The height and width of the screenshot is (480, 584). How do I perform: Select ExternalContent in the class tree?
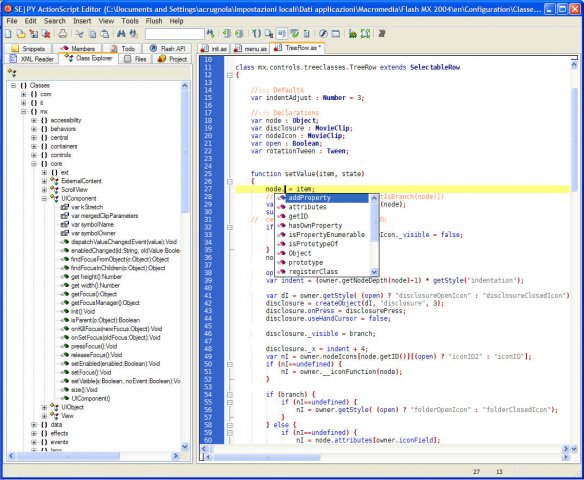(x=81, y=181)
